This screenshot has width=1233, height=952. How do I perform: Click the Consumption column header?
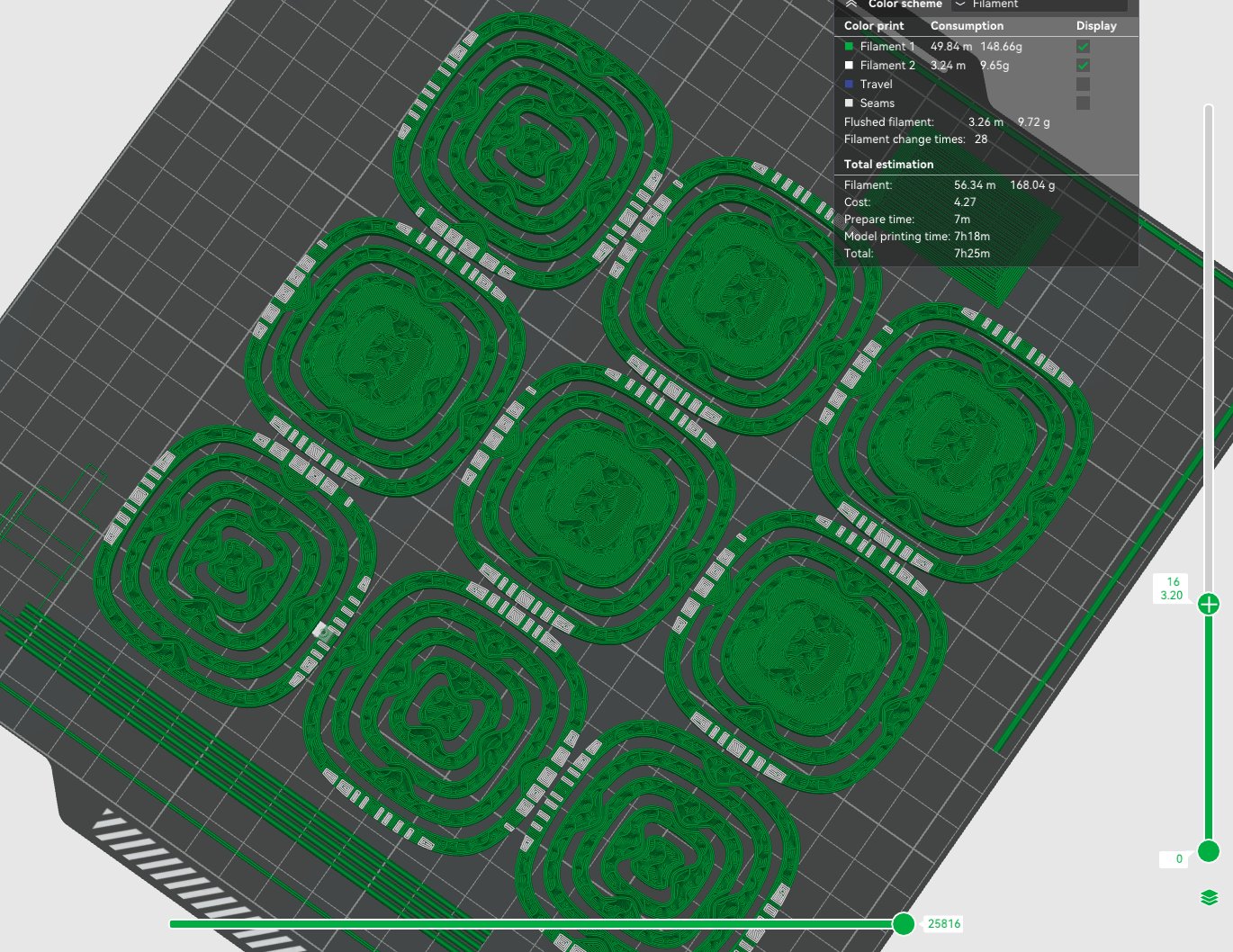coord(967,25)
